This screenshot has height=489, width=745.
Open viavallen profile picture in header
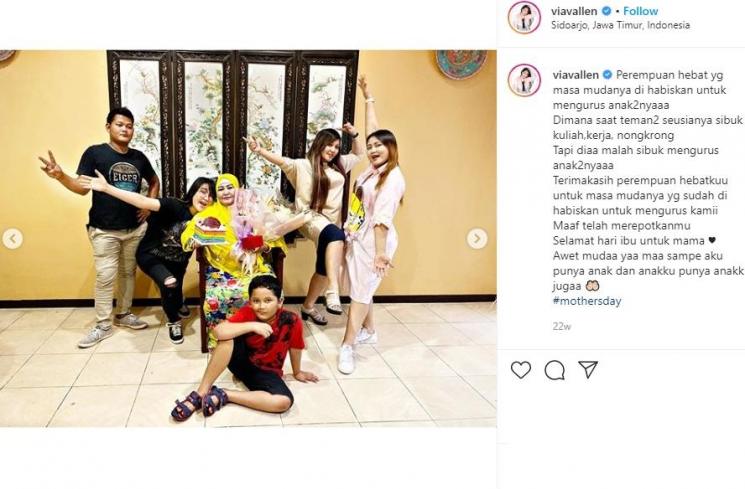(524, 18)
